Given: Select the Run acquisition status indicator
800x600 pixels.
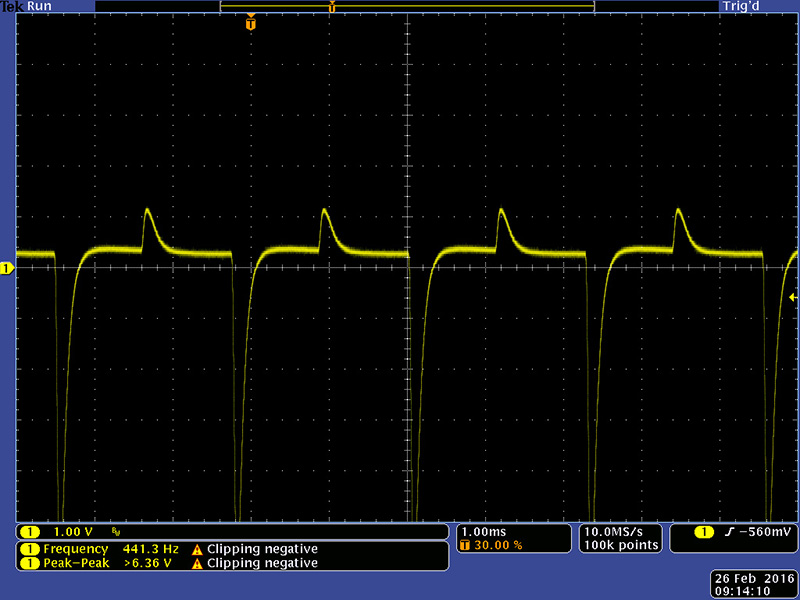Looking at the screenshot, I should pos(40,6).
